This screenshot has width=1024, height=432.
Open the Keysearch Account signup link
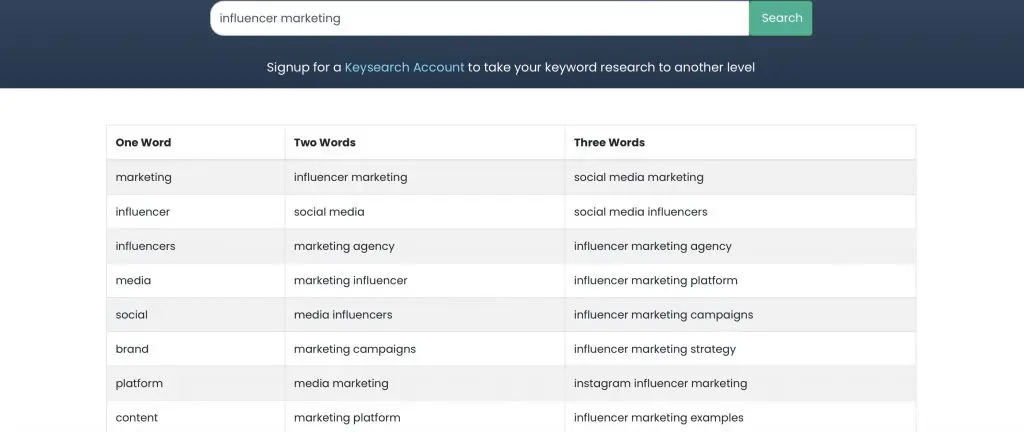pos(404,67)
